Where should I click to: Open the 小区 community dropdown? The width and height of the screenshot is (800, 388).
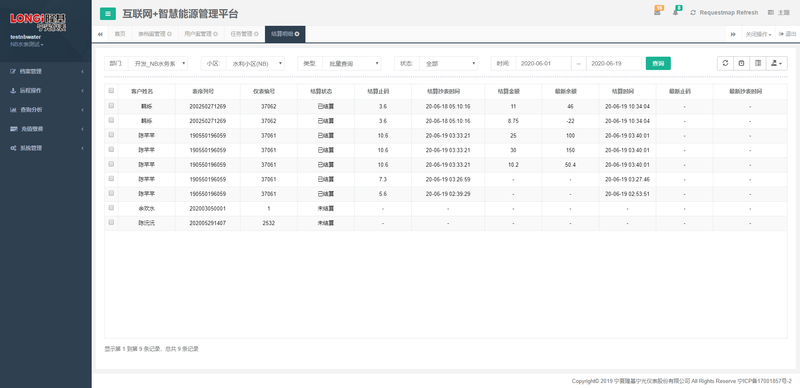click(255, 64)
